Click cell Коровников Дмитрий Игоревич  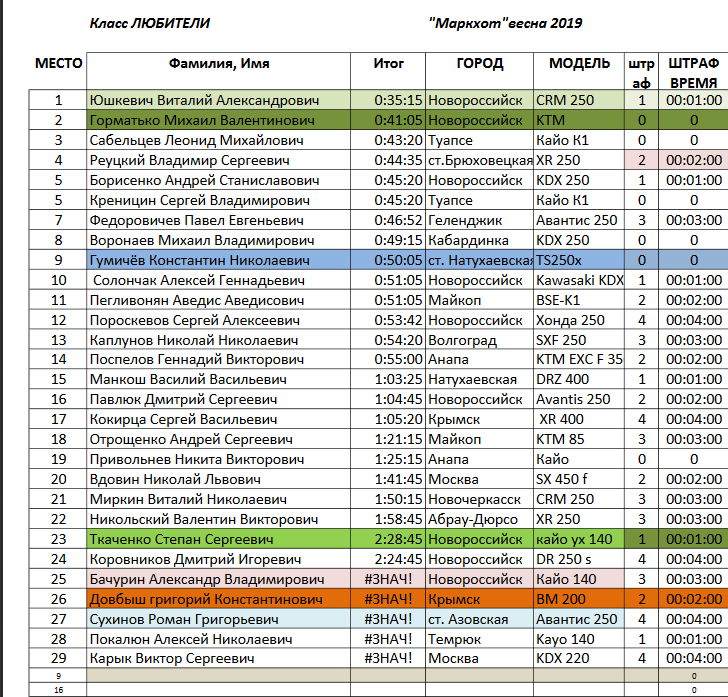[x=219, y=559]
